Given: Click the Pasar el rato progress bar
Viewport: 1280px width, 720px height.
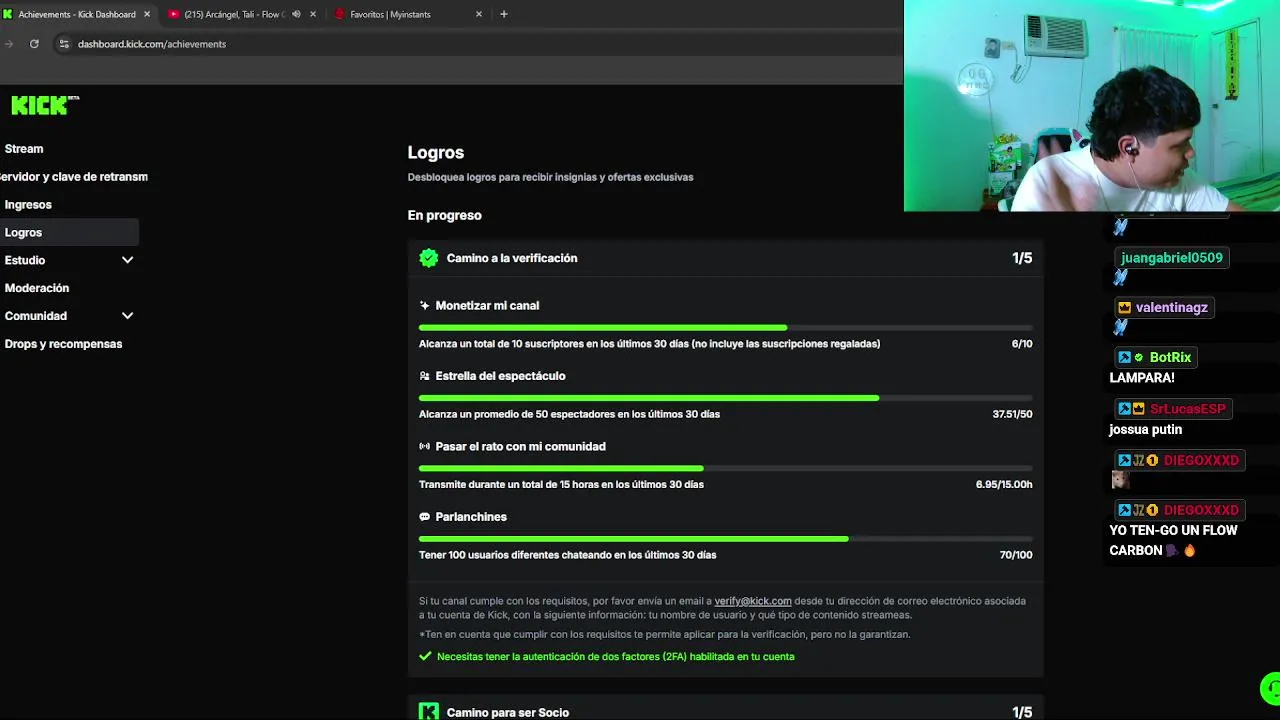Looking at the screenshot, I should (x=726, y=468).
